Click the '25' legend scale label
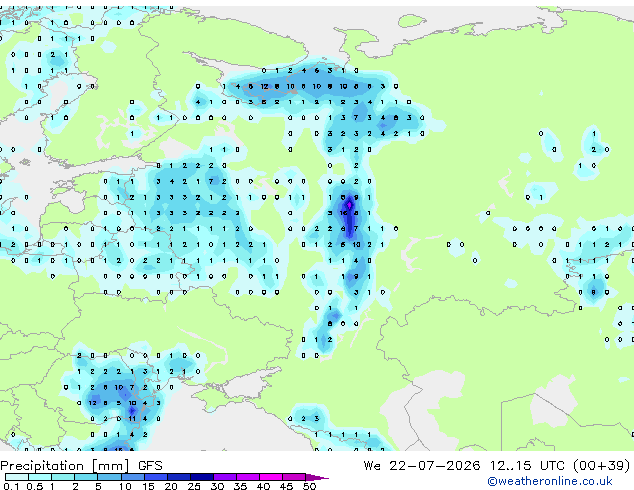Viewport: 634px width, 490px height. (x=194, y=486)
